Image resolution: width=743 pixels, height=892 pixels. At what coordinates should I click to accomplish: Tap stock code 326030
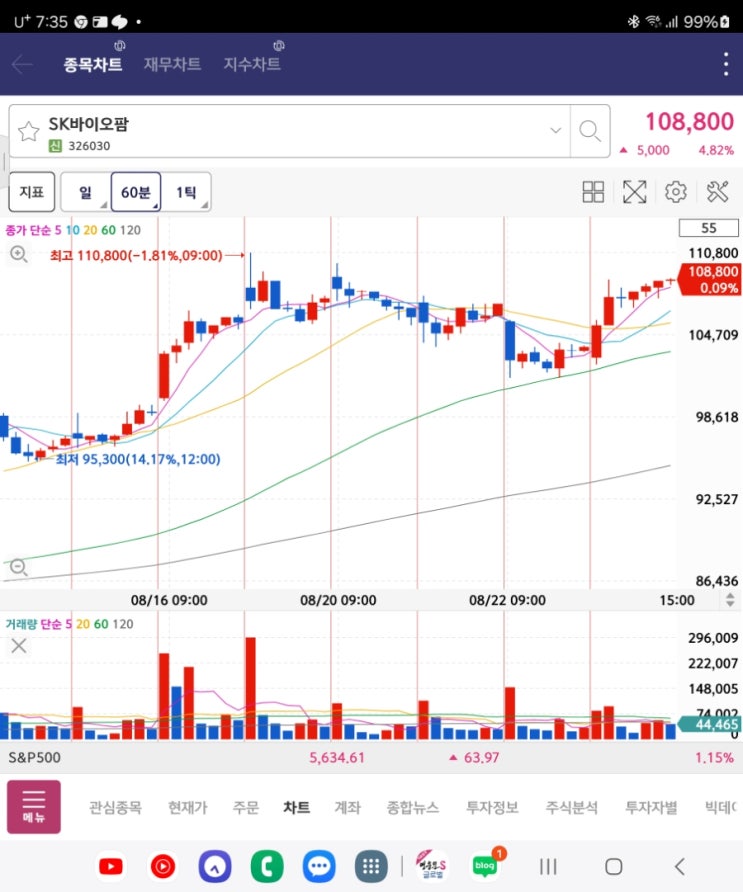[89, 146]
